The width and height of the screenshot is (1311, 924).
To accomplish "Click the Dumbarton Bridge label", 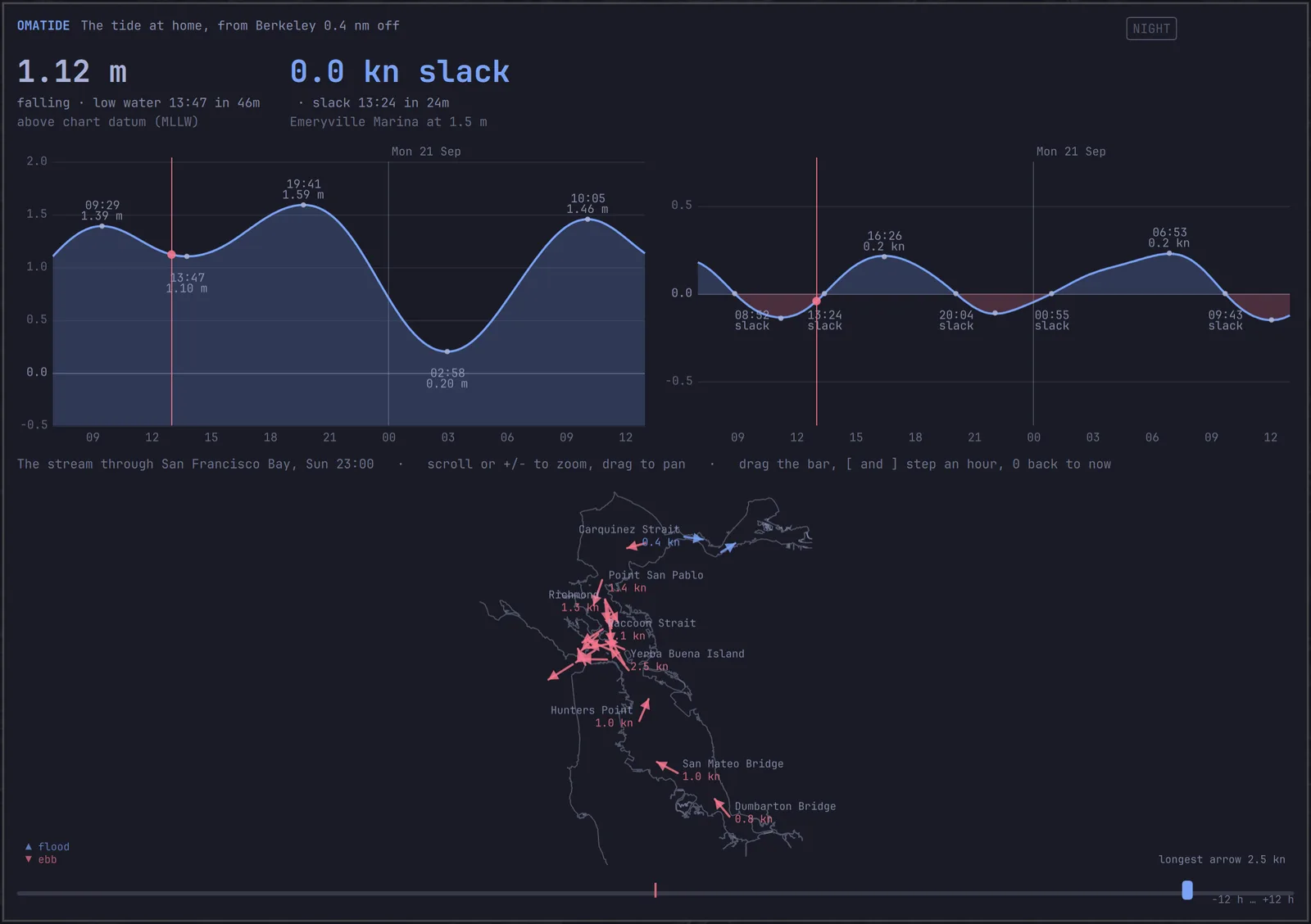I will (x=785, y=806).
